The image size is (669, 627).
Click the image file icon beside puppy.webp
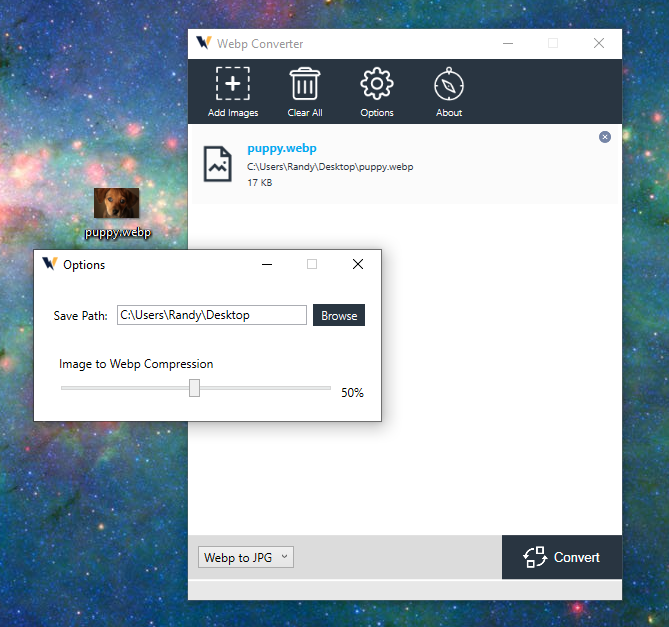218,164
